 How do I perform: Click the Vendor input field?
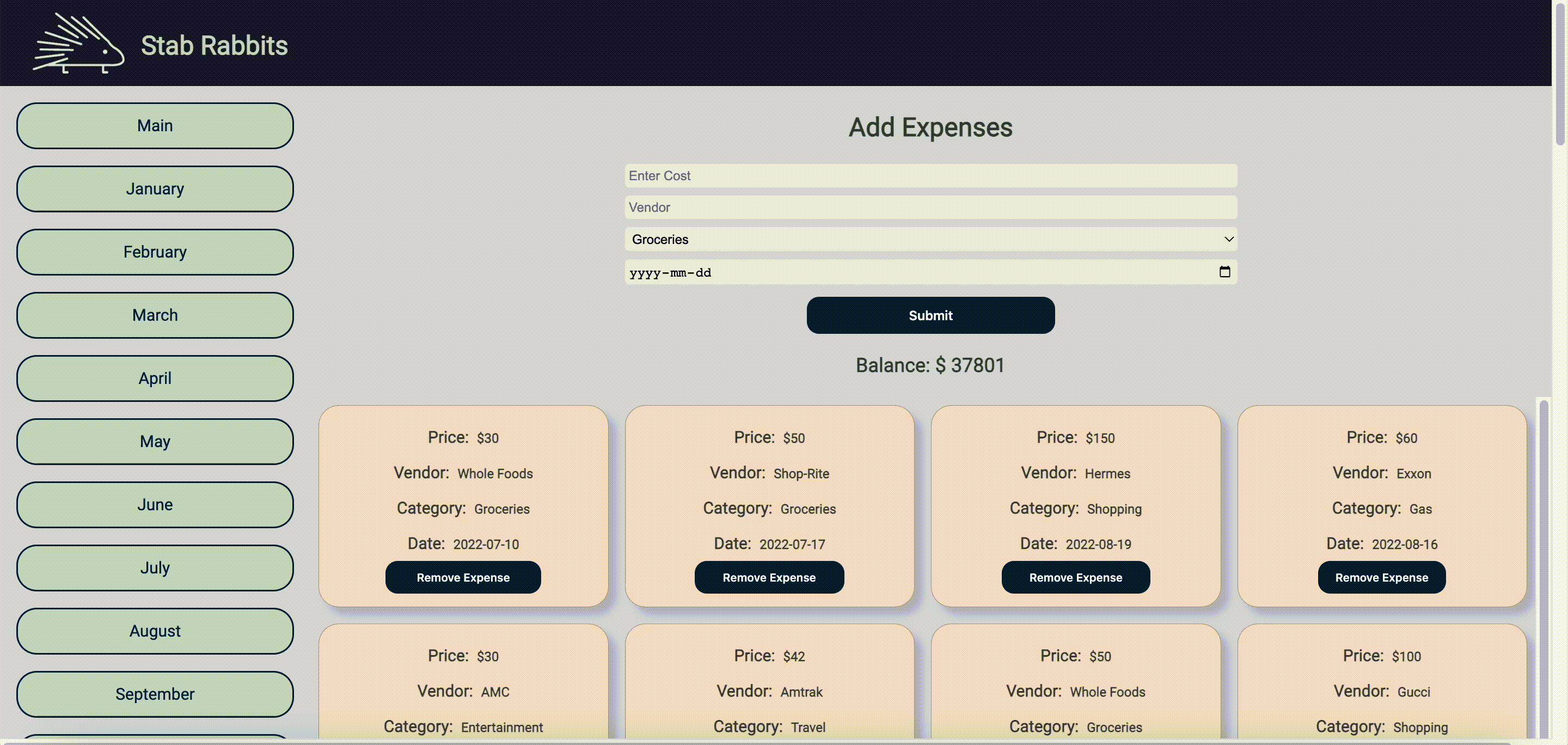[x=931, y=207]
